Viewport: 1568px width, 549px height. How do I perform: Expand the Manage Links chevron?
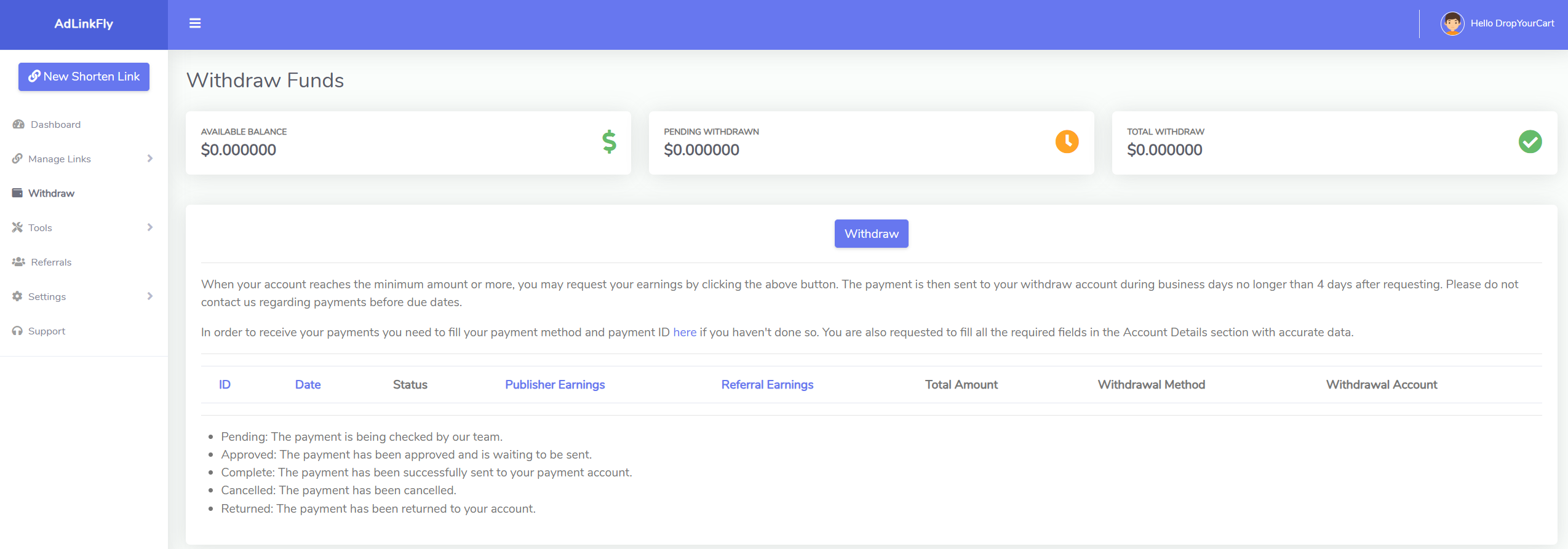150,159
